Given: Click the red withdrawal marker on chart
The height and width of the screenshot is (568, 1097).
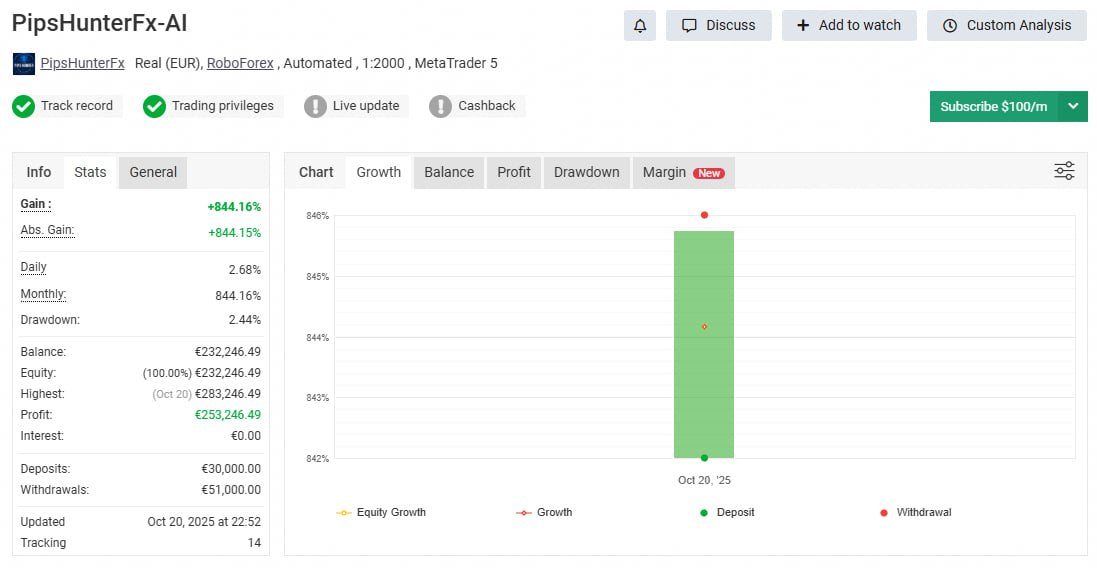Looking at the screenshot, I should pyautogui.click(x=704, y=215).
